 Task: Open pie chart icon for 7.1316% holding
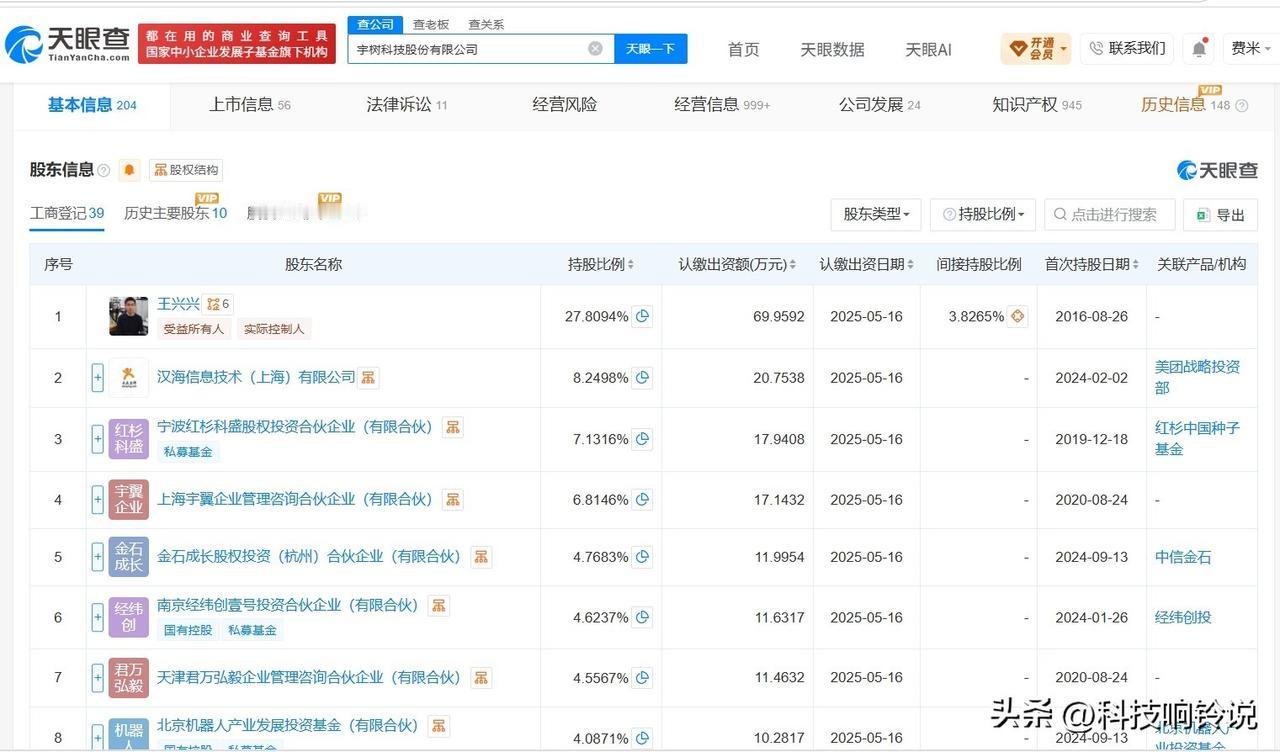pyautogui.click(x=643, y=439)
